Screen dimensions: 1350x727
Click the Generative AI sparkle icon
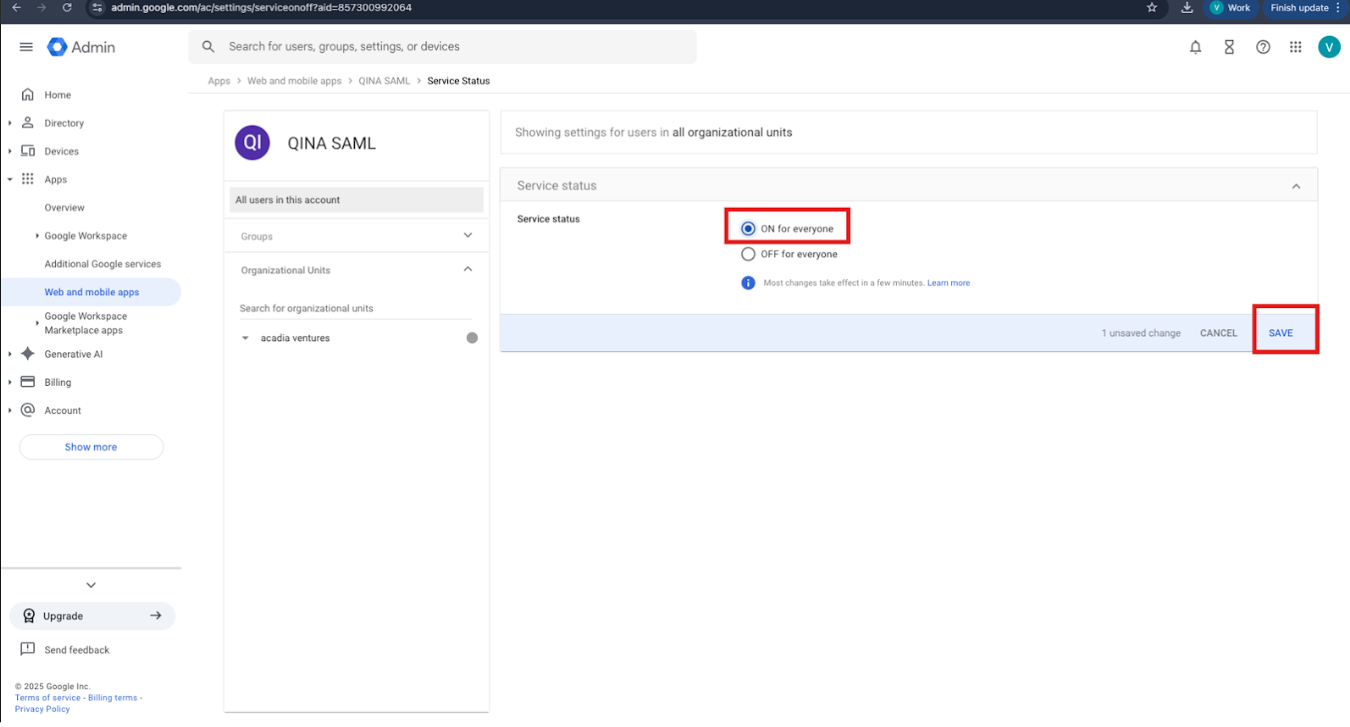click(28, 354)
